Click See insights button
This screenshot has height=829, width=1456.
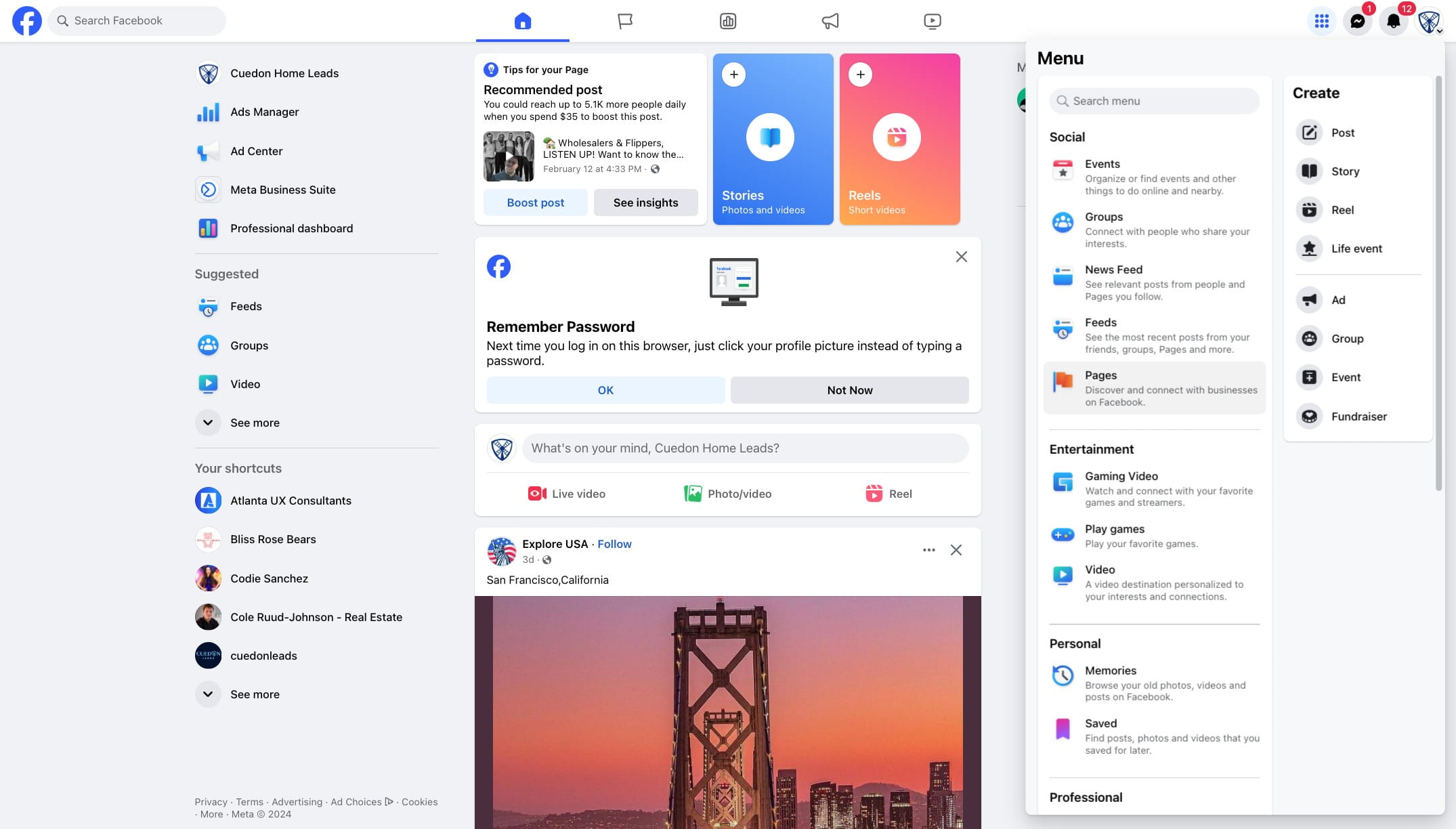click(x=645, y=203)
